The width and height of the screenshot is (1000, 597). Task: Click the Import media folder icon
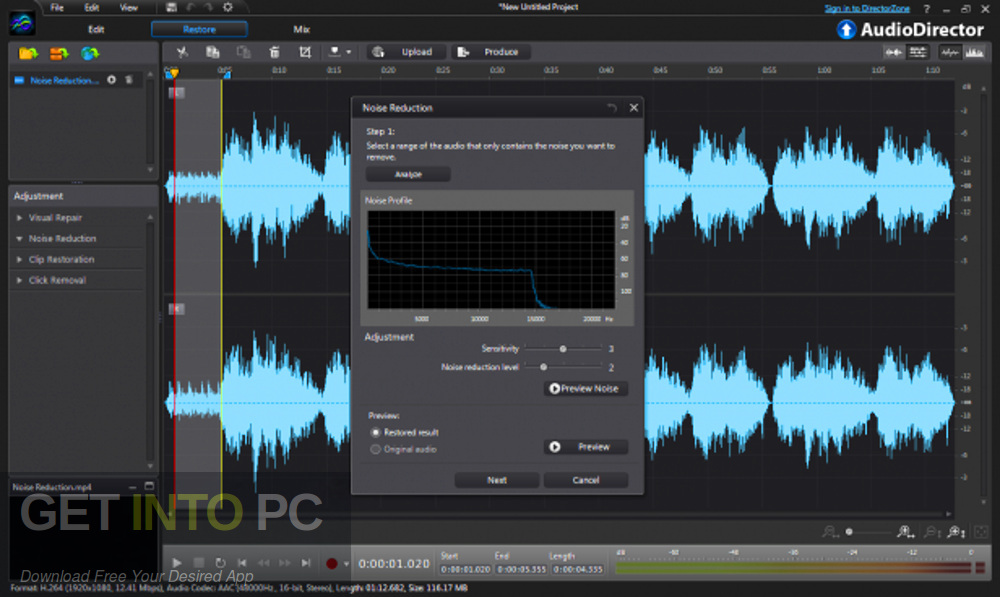[28, 54]
